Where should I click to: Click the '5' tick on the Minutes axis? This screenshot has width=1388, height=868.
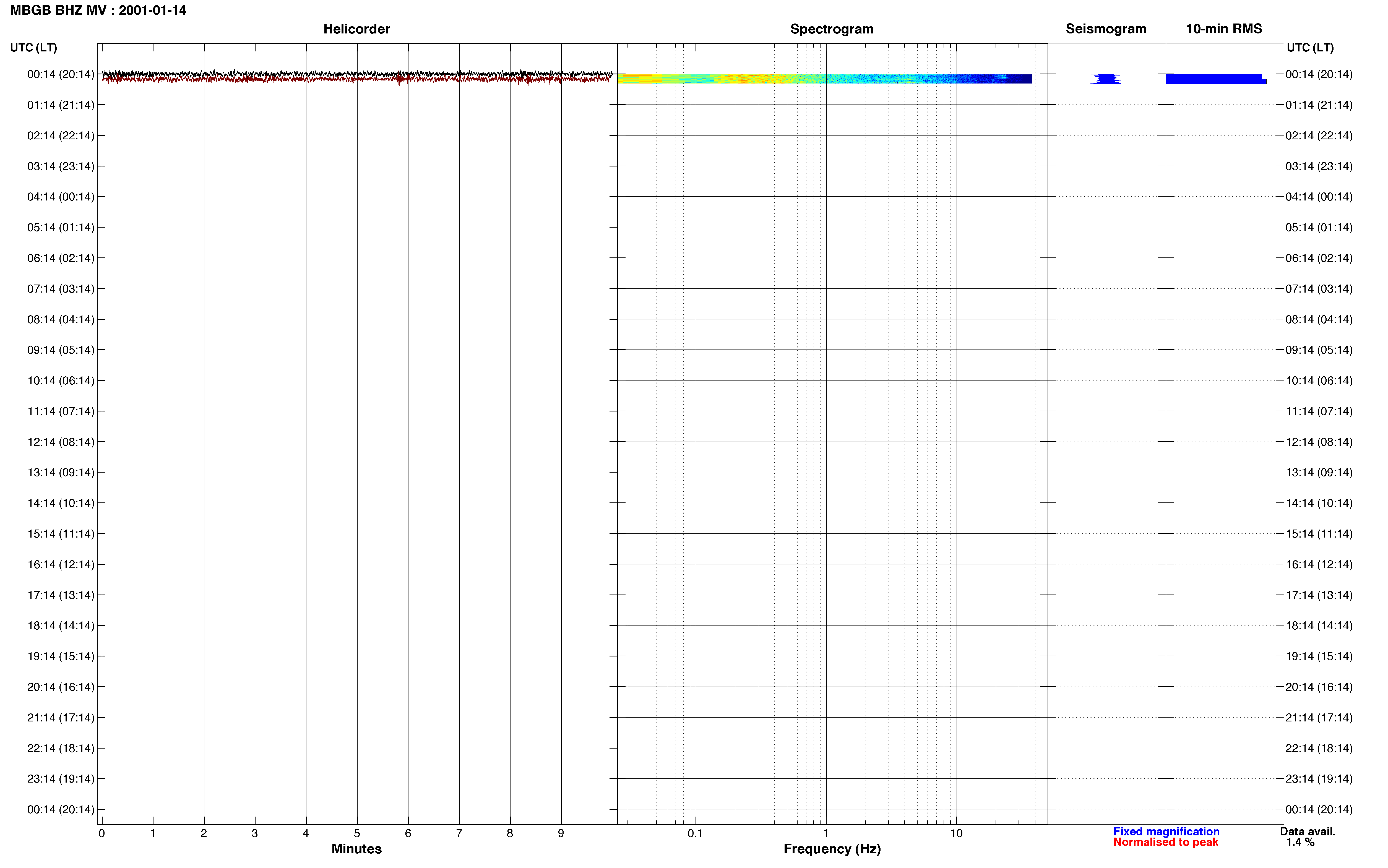[357, 833]
